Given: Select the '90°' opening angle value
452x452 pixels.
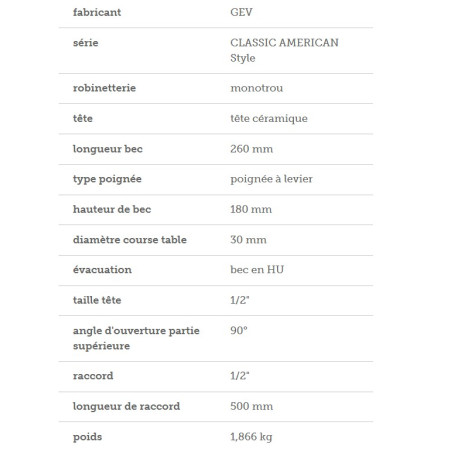Looking at the screenshot, I should click(x=239, y=330).
